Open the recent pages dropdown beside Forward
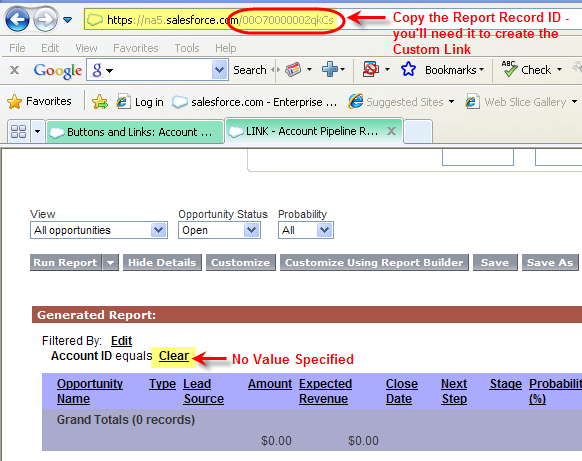 [x=68, y=19]
